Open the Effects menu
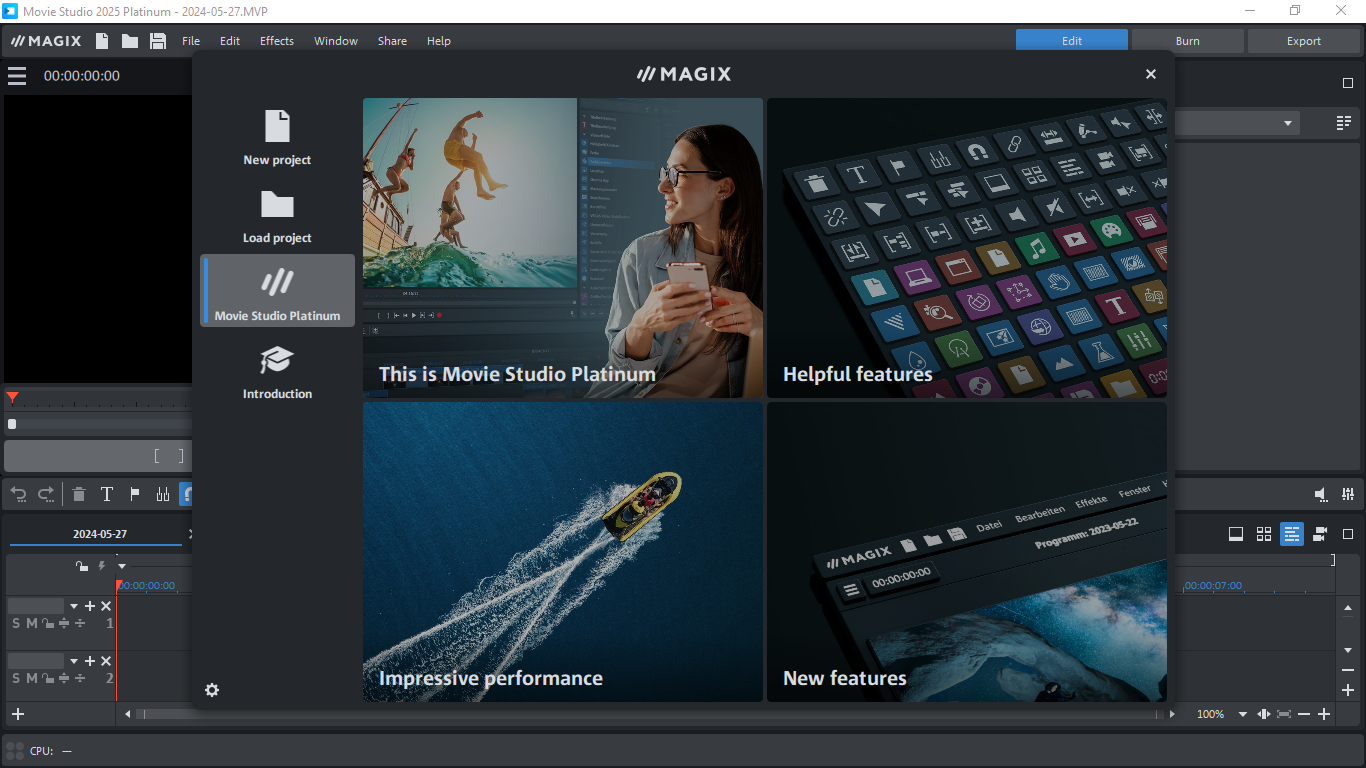The image size is (1366, 768). [277, 41]
